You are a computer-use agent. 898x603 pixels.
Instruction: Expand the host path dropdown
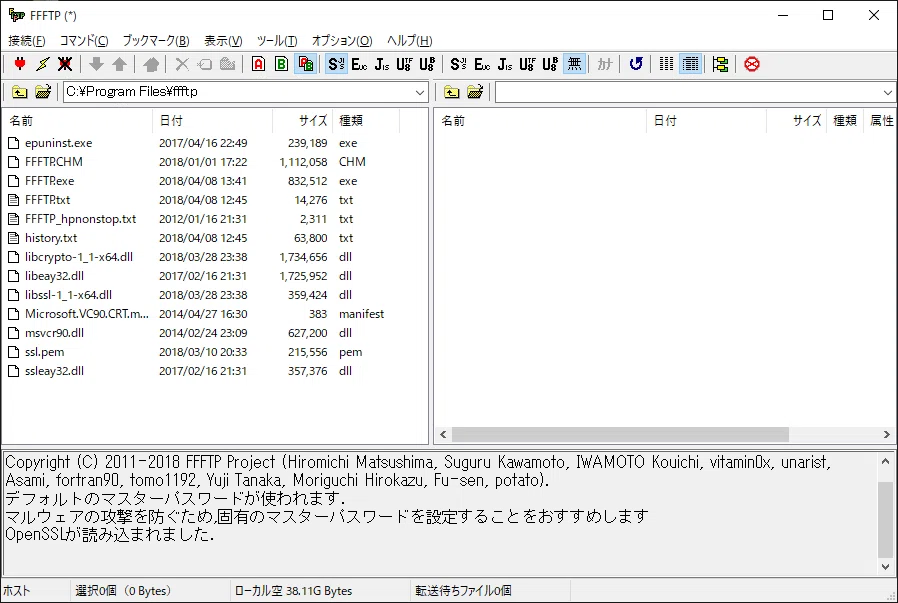point(888,92)
